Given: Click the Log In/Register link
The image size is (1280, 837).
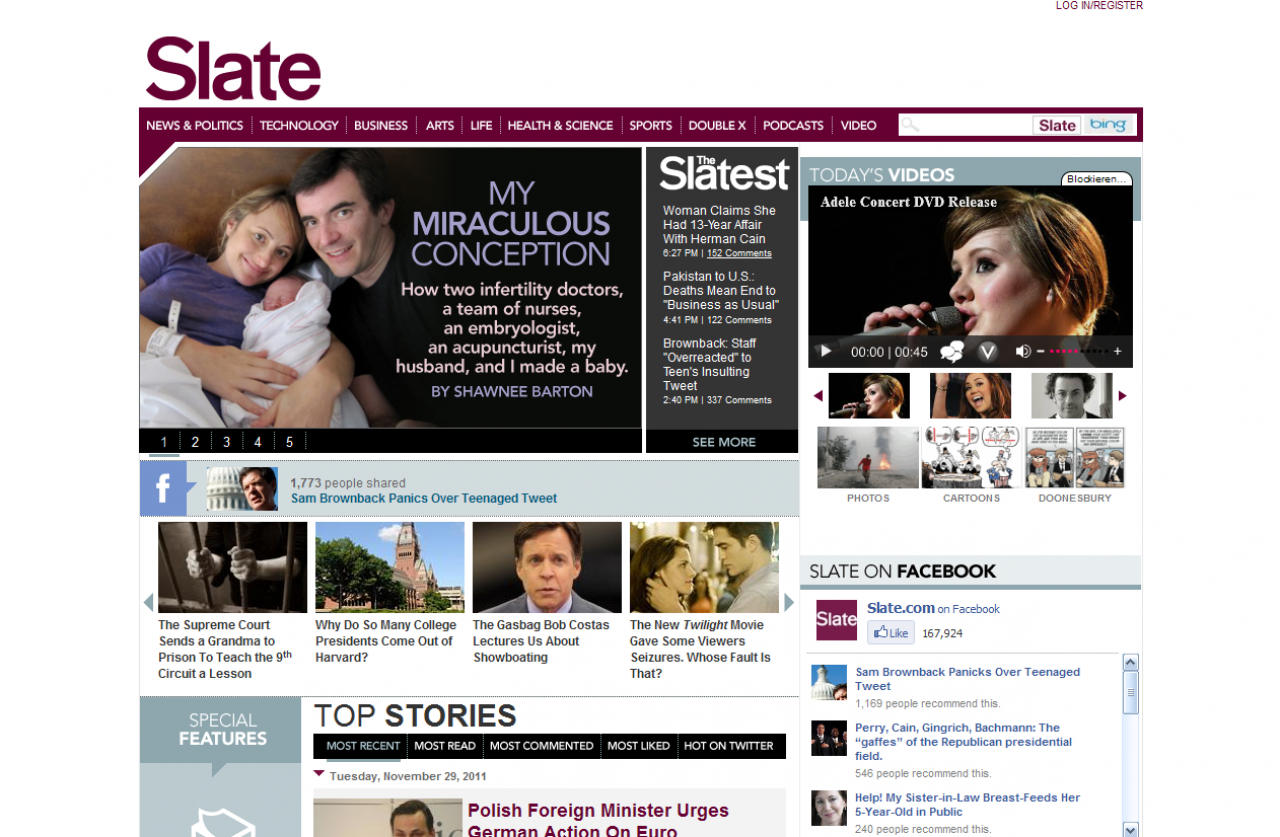Looking at the screenshot, I should tap(1099, 6).
